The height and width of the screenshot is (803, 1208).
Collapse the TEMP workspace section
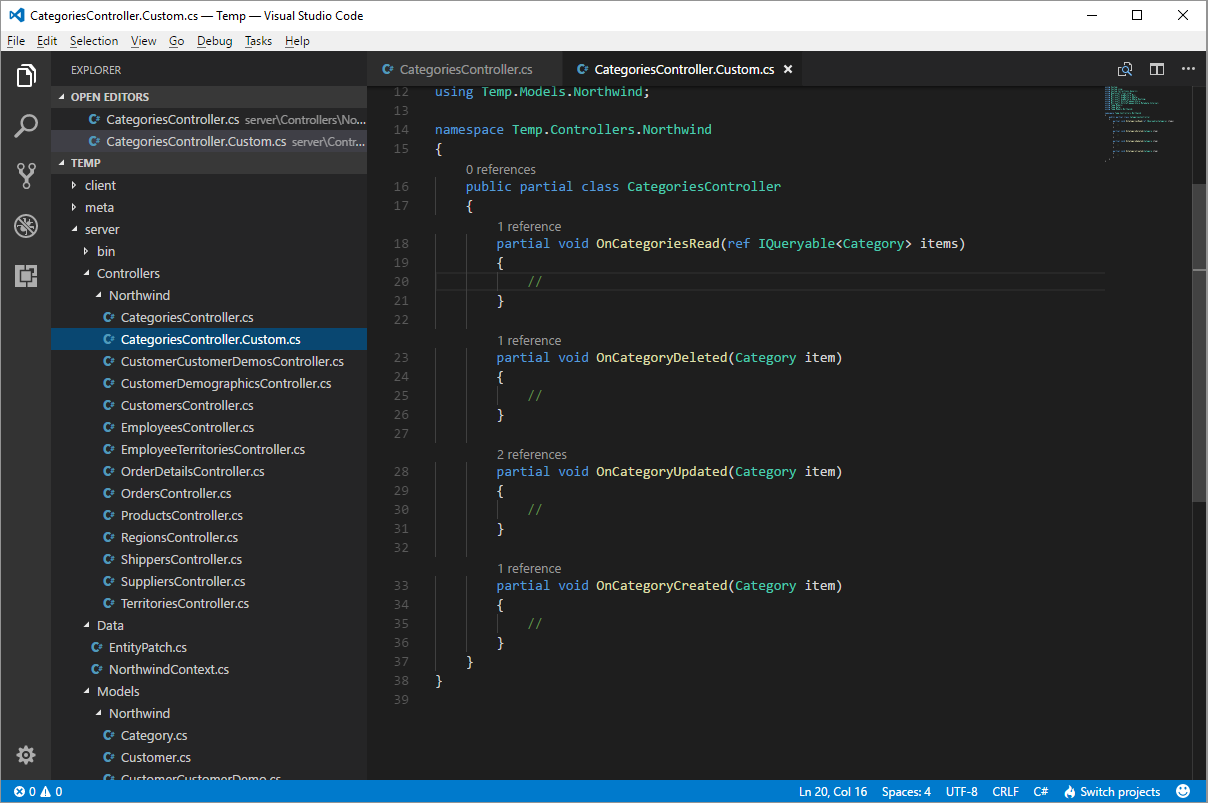209,163
